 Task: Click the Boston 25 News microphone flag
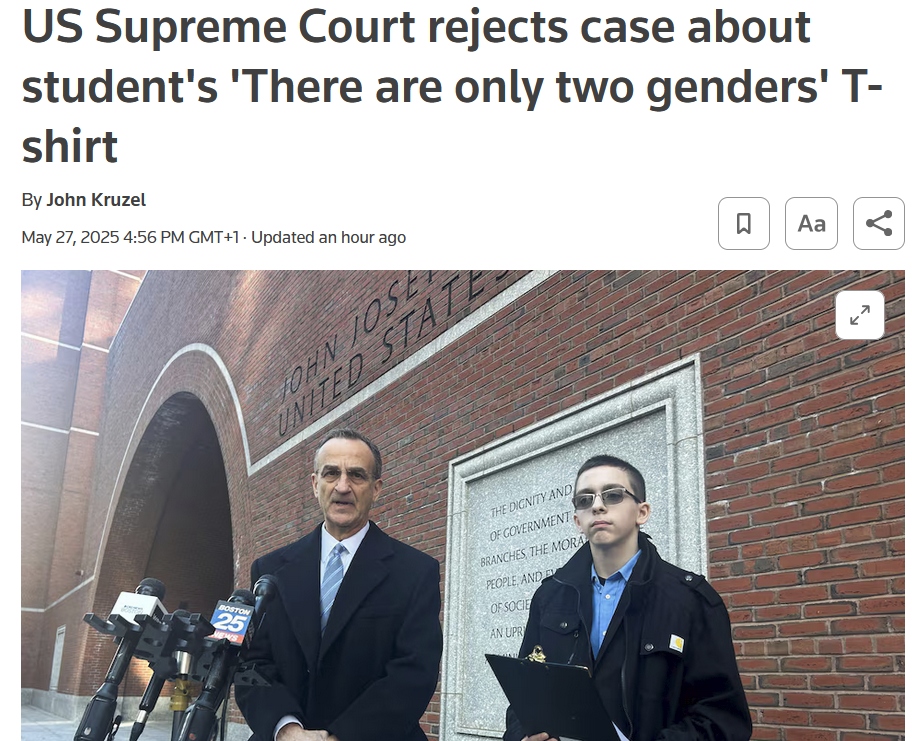coord(232,622)
